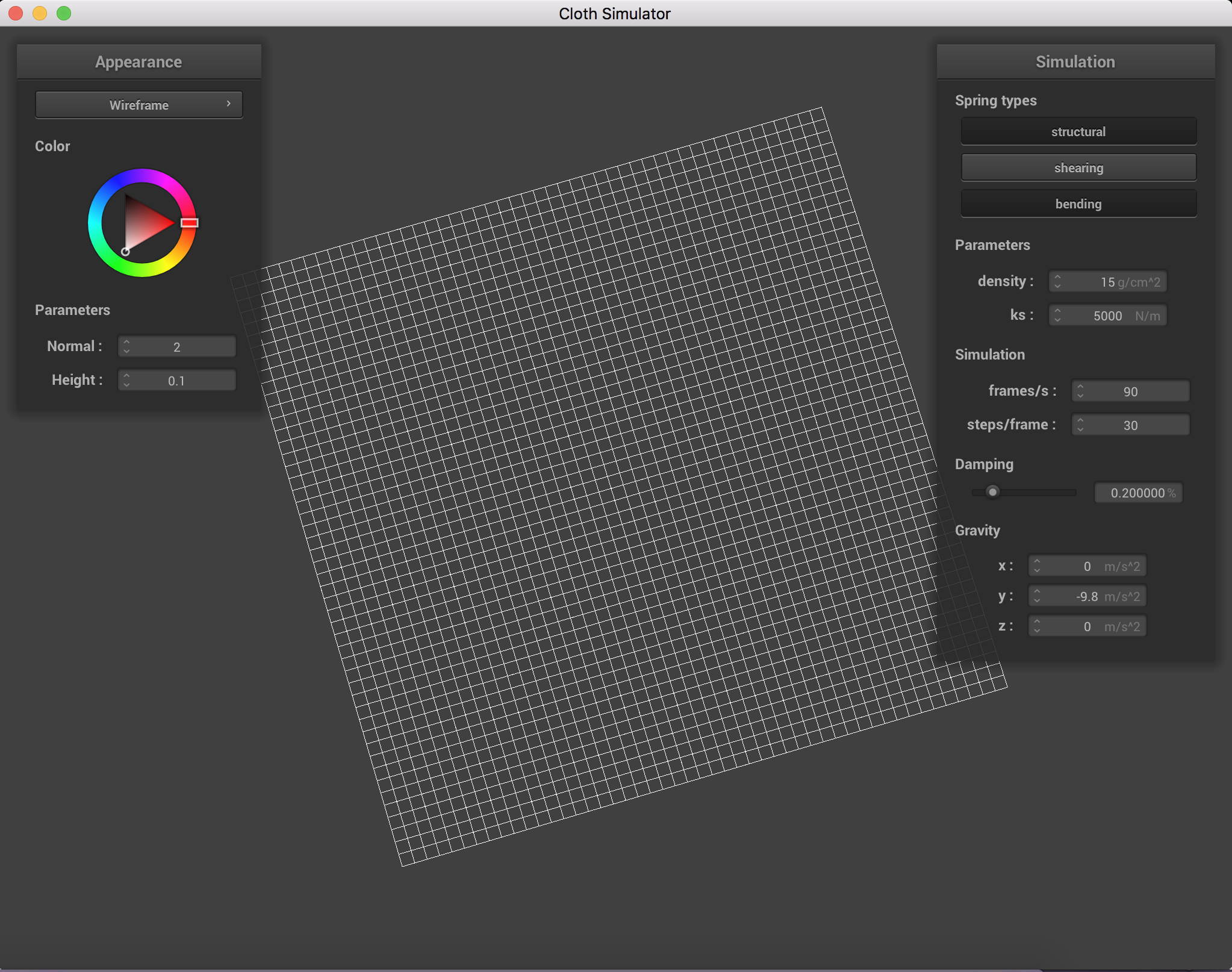Click gravity z stepper arrows

coord(1037,626)
